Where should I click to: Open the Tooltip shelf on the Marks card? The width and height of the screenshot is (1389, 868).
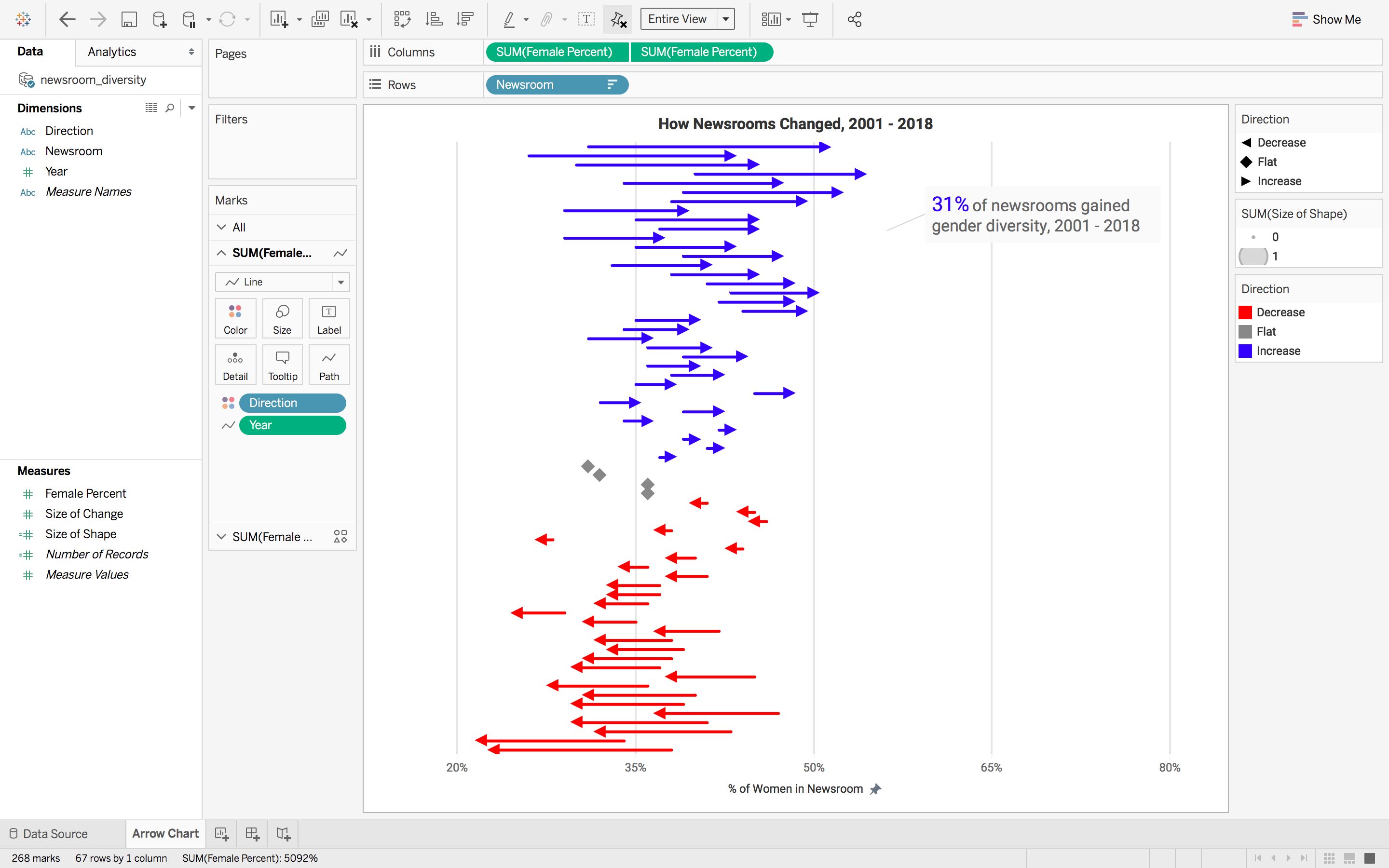click(282, 364)
